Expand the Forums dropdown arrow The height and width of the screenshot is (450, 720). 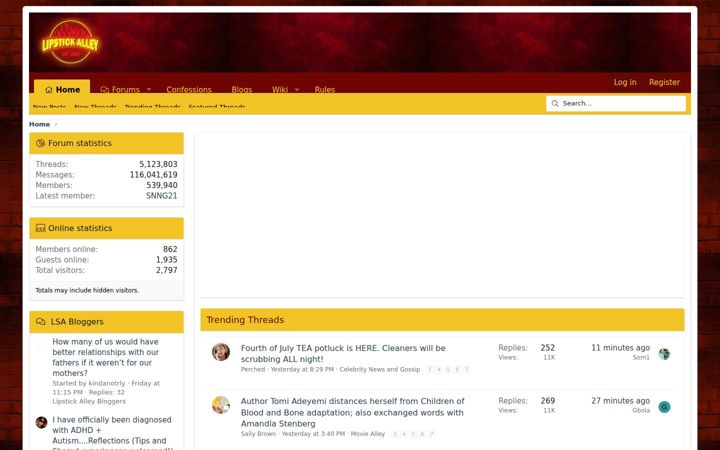click(x=149, y=90)
